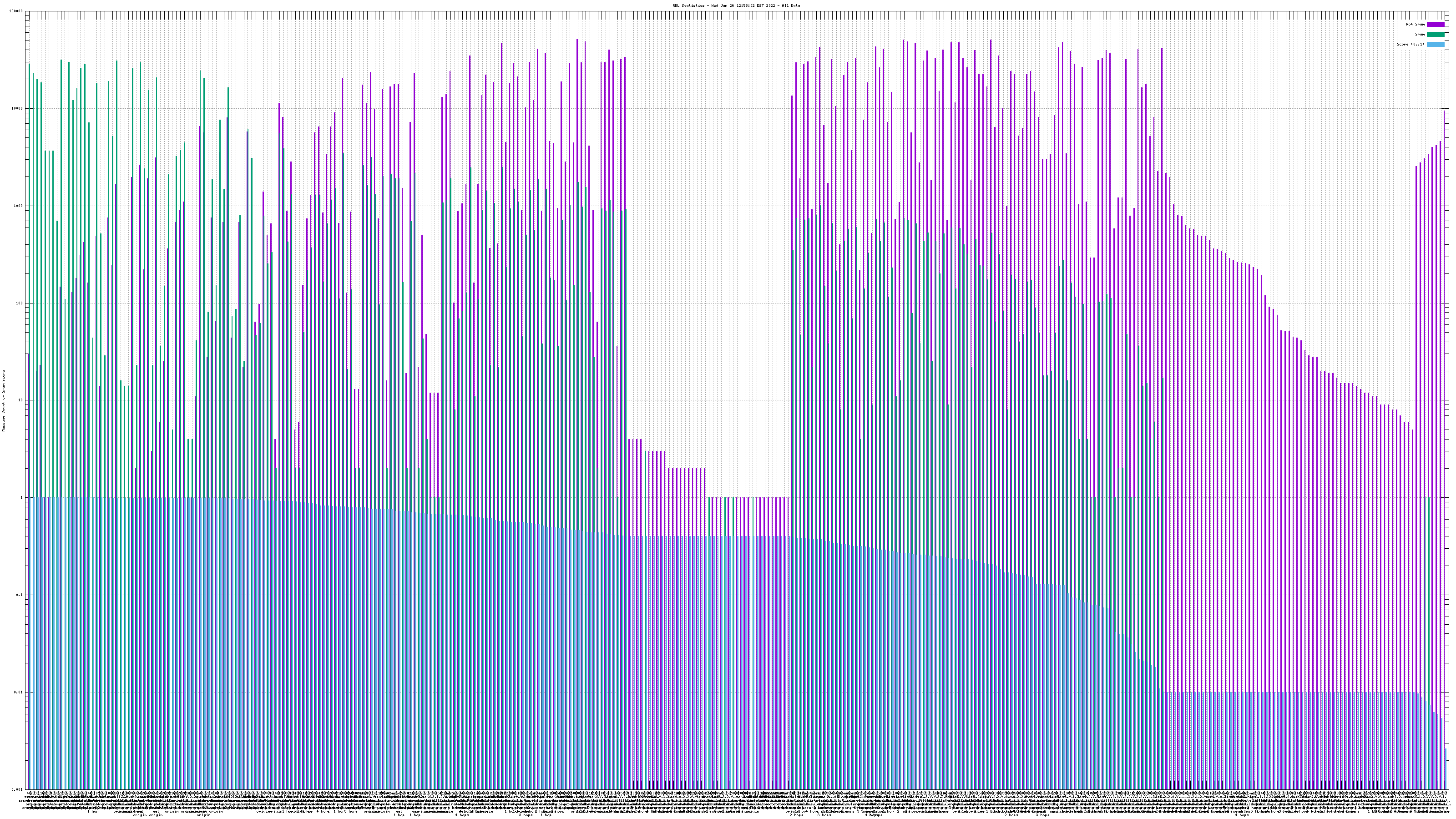Click the 1 y-axis tick label
The image size is (1456, 819).
(22, 498)
